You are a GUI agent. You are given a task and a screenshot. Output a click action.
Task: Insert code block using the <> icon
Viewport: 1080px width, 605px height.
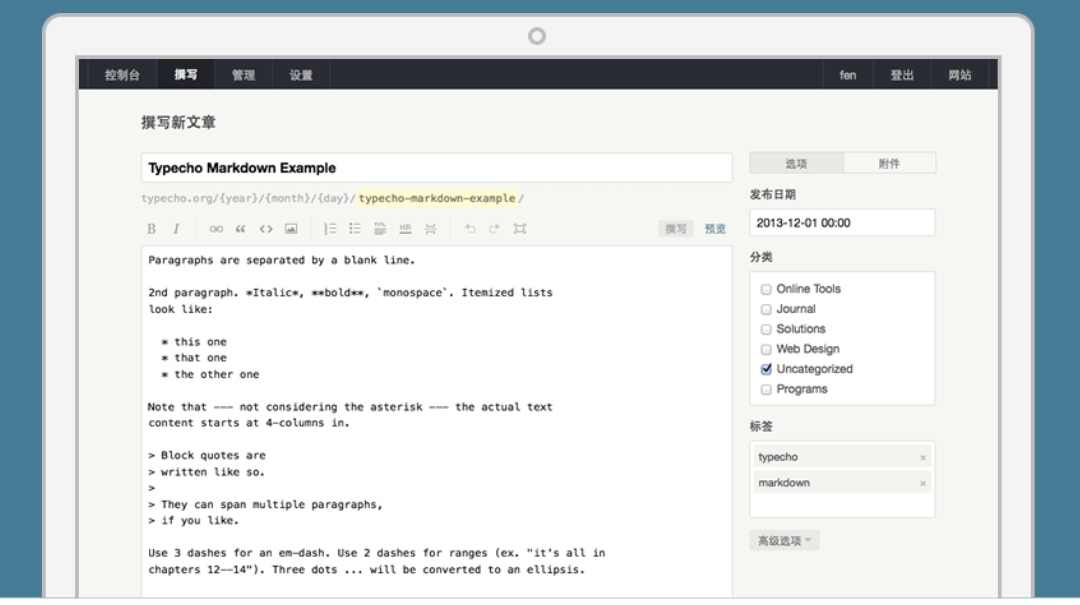pos(266,229)
